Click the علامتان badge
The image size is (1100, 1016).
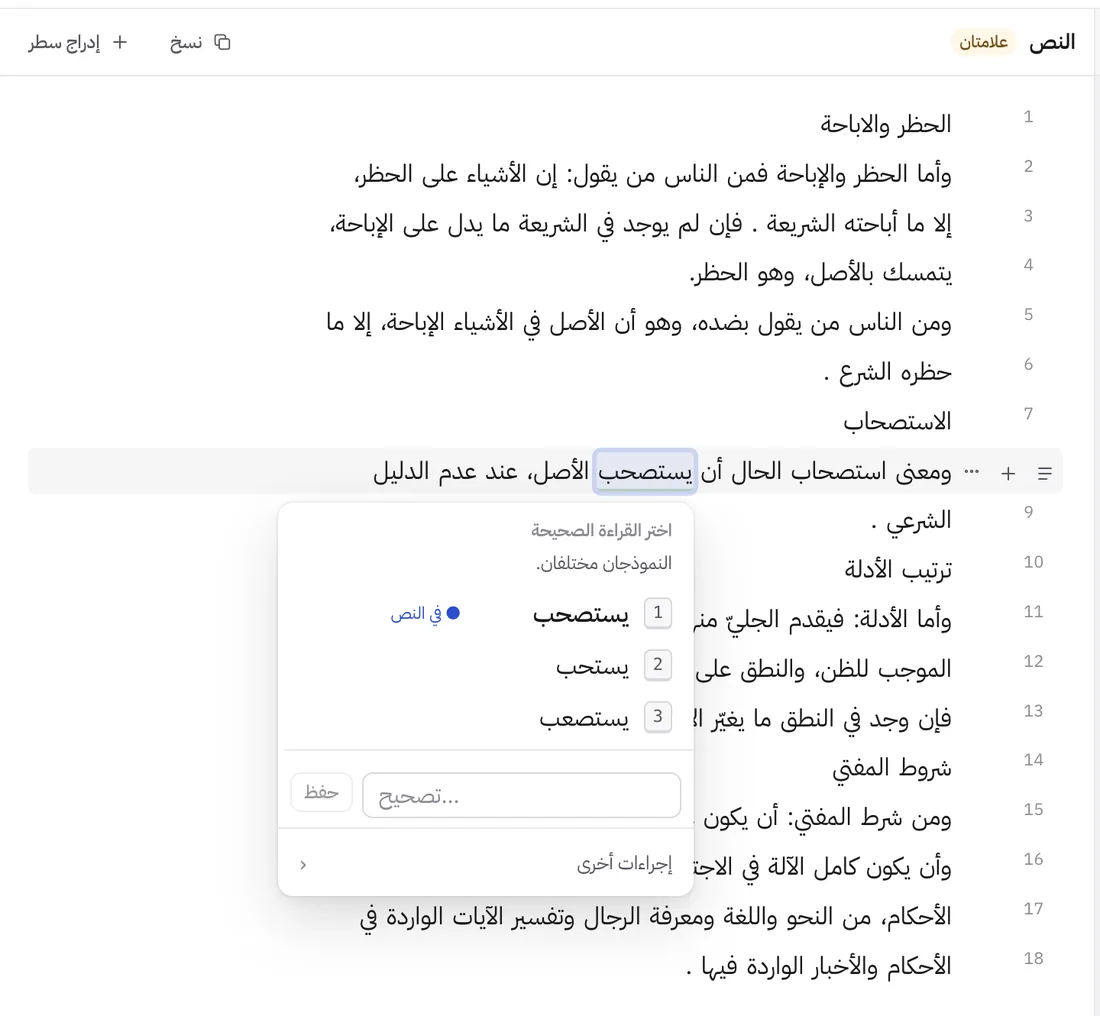click(x=983, y=42)
